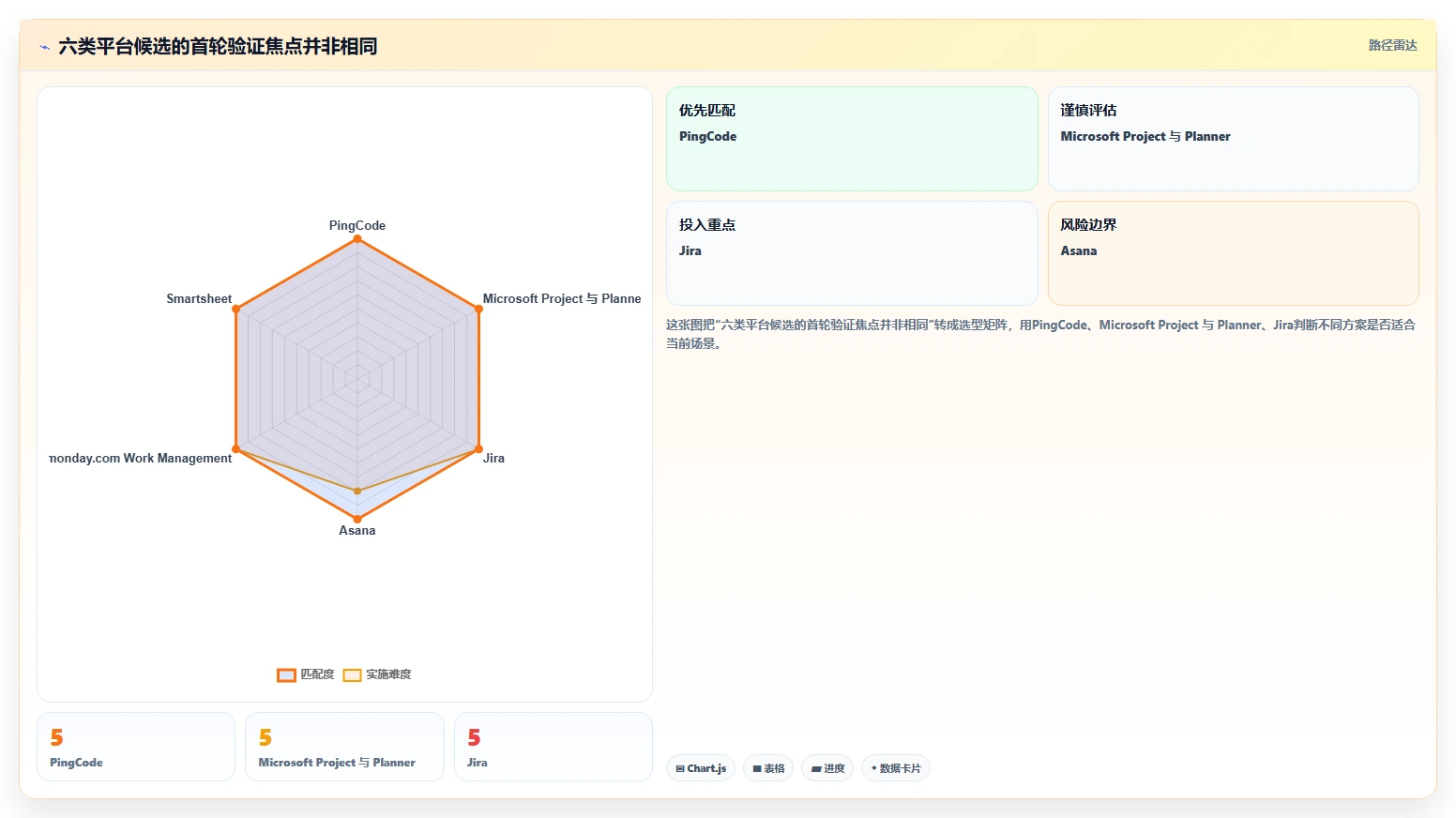The width and height of the screenshot is (1456, 818).
Task: Click the Jira radar axis label
Action: click(x=493, y=458)
